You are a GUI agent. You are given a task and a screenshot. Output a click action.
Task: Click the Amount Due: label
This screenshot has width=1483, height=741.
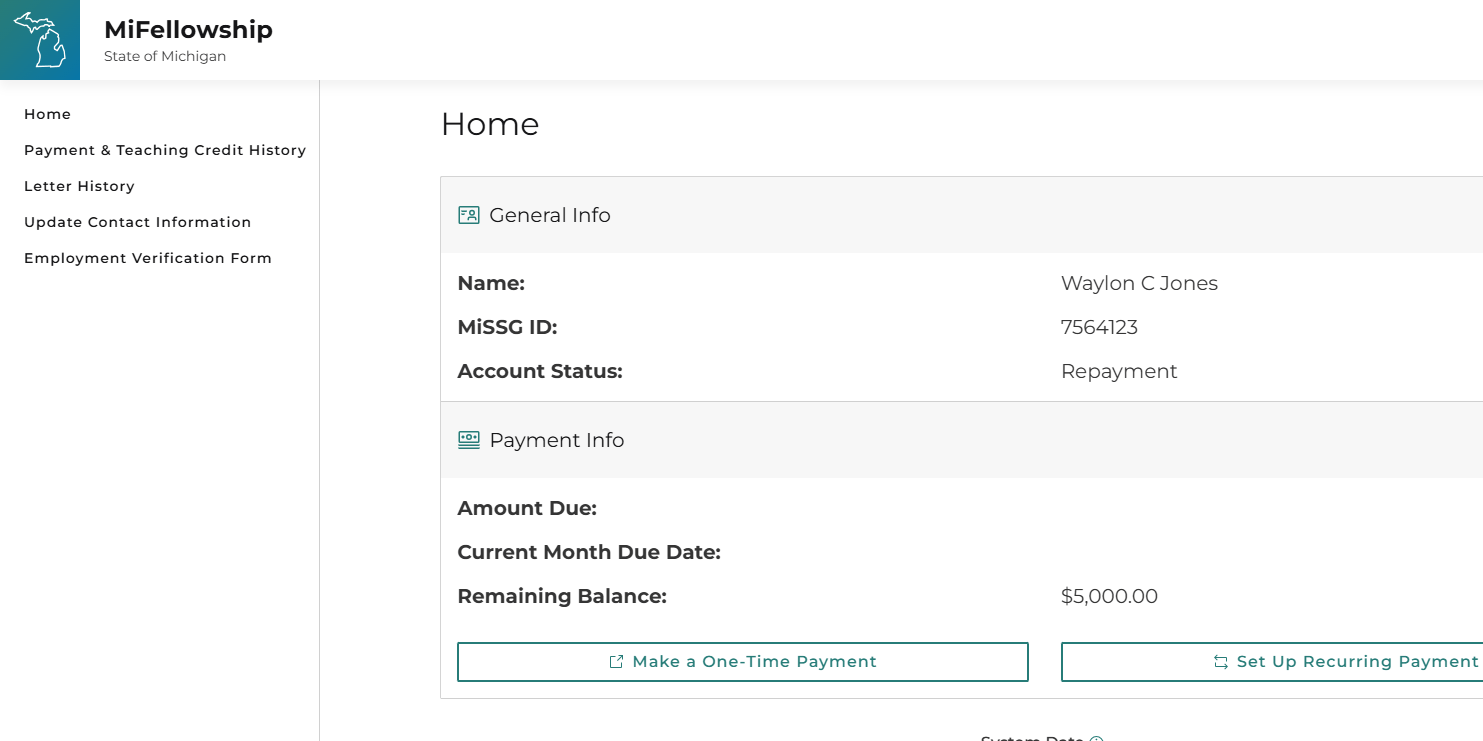pyautogui.click(x=527, y=509)
